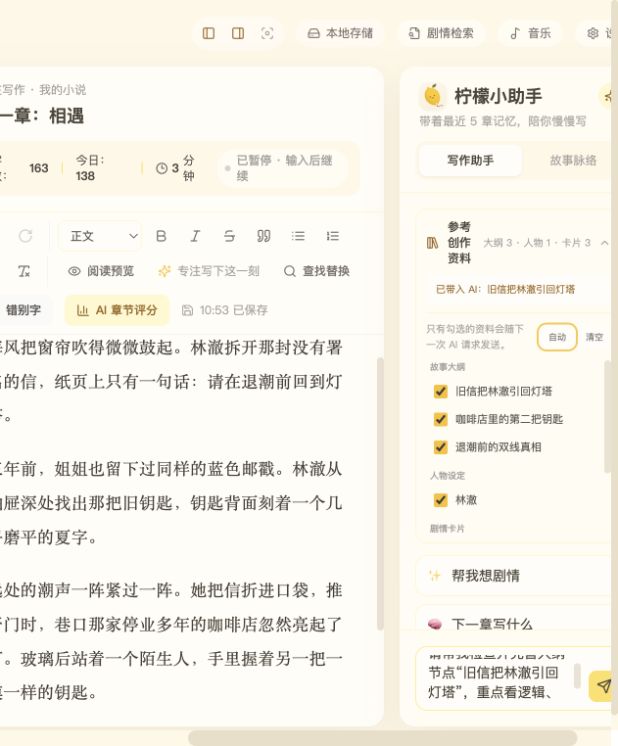Uncheck 咖啡店里的第二把钥匙 outline
618x746 pixels.
(441, 419)
